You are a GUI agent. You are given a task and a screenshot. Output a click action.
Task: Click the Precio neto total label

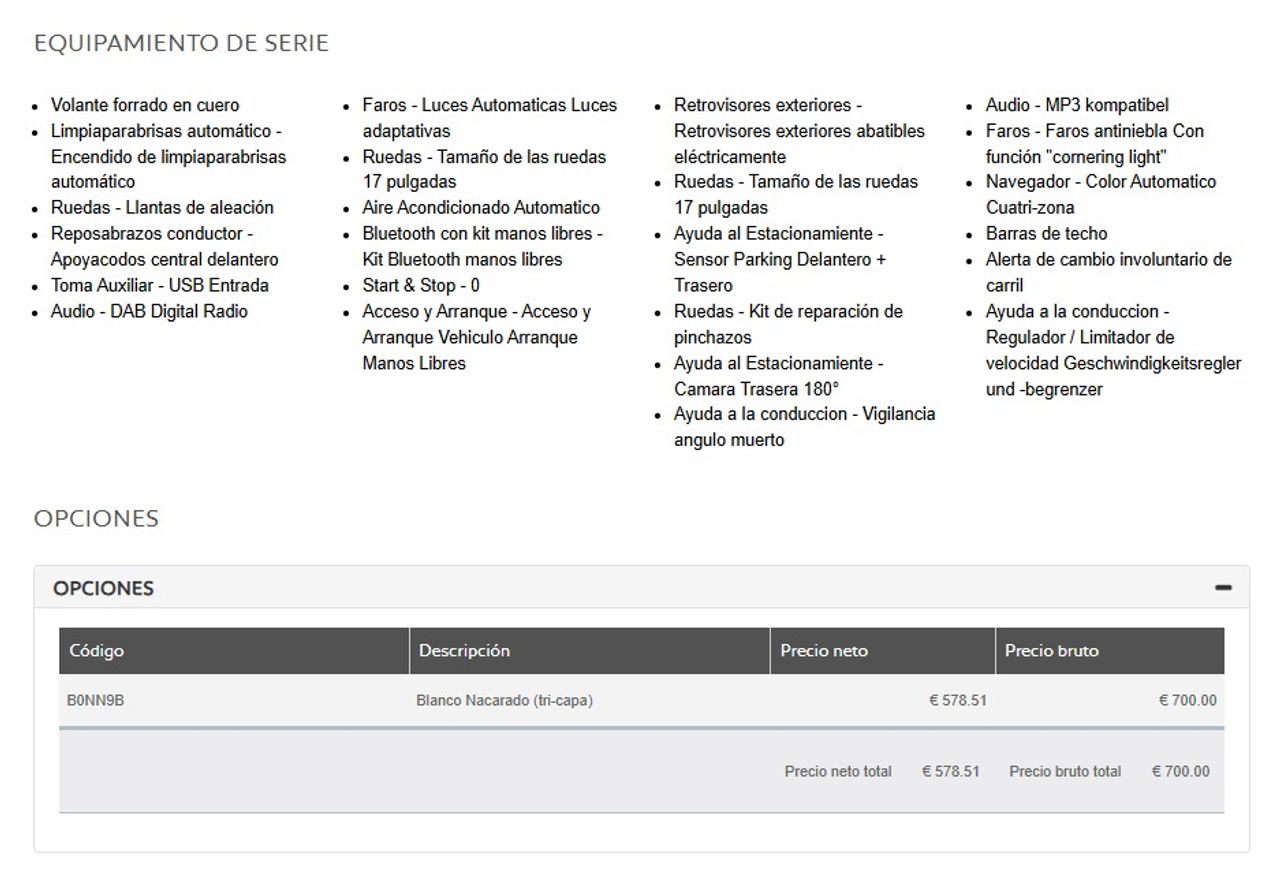pyautogui.click(x=838, y=772)
